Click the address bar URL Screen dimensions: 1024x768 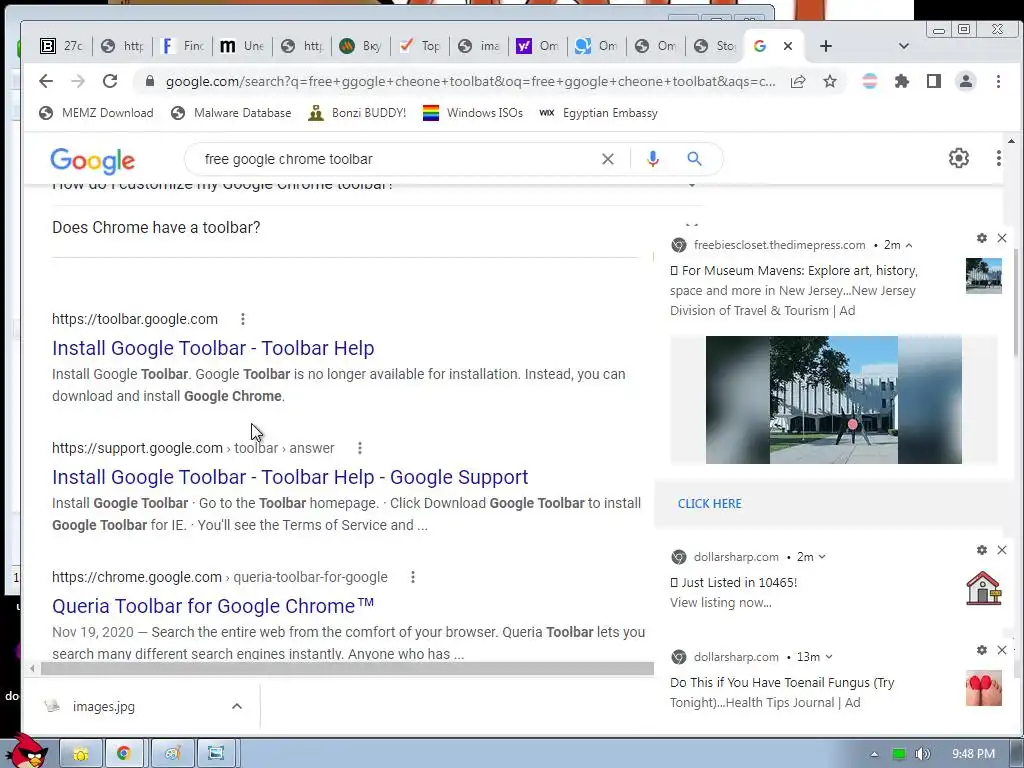point(470,82)
